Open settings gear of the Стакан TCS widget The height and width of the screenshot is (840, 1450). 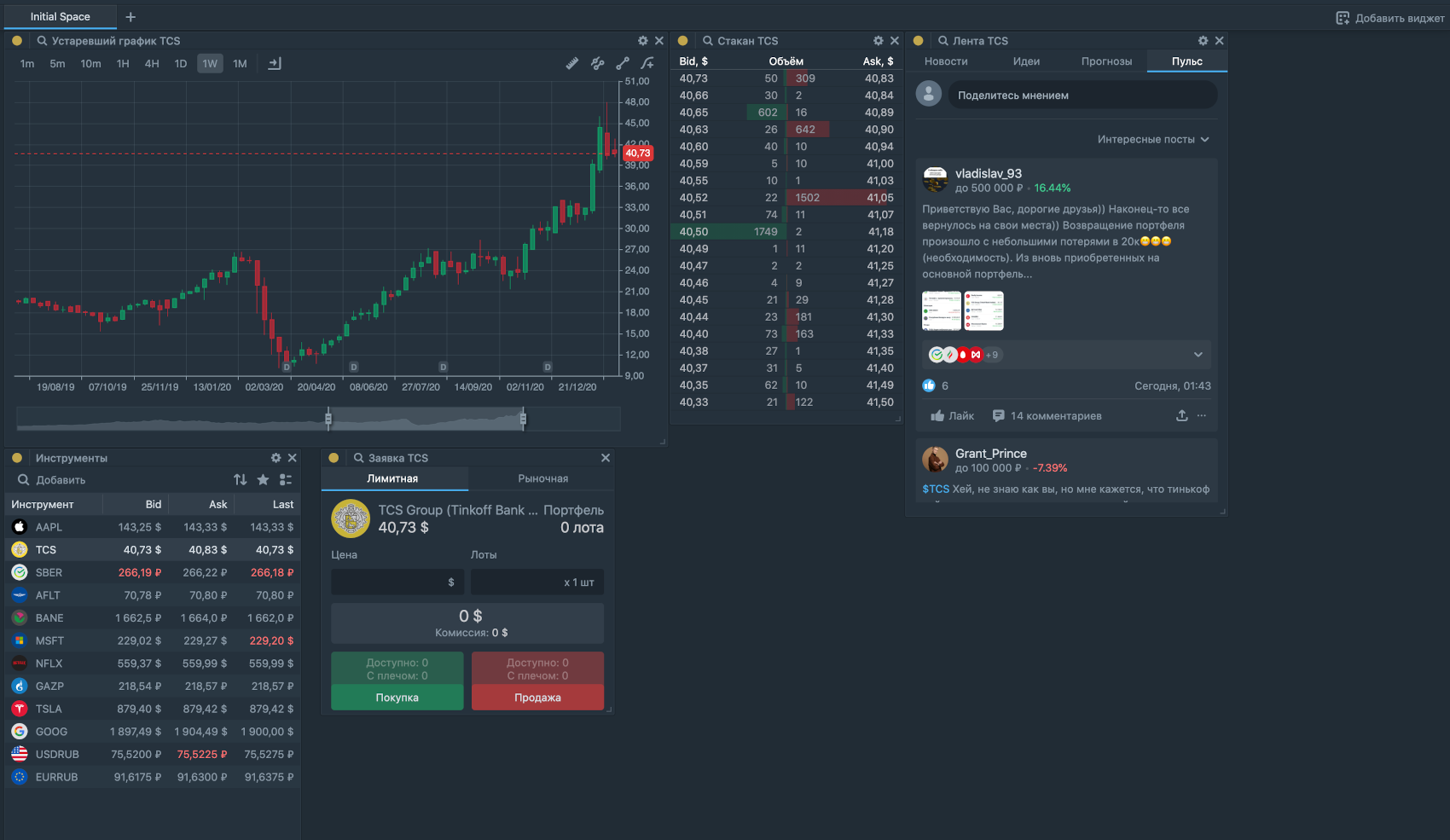tap(879, 41)
